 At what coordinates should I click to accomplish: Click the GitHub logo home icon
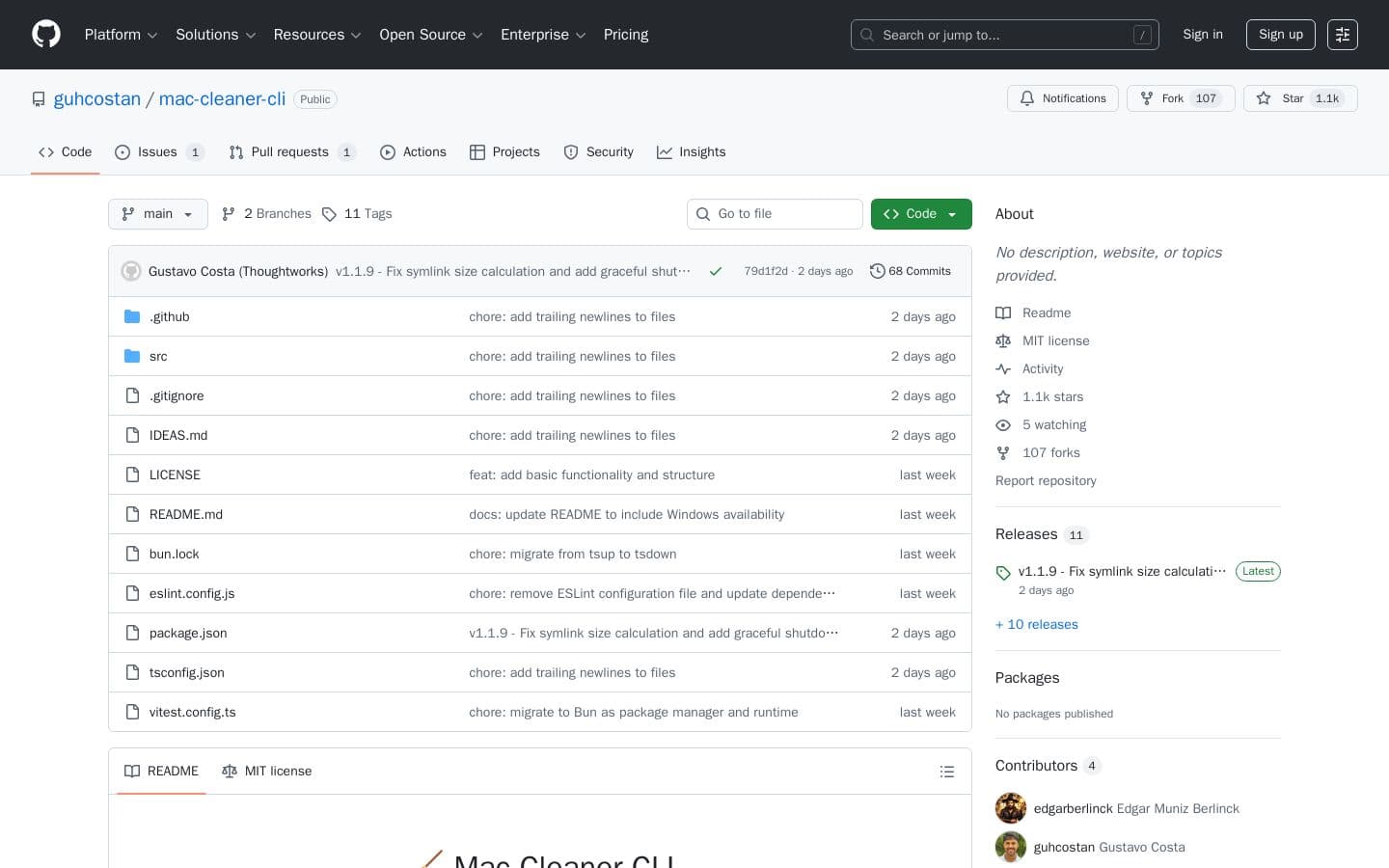pos(46,35)
